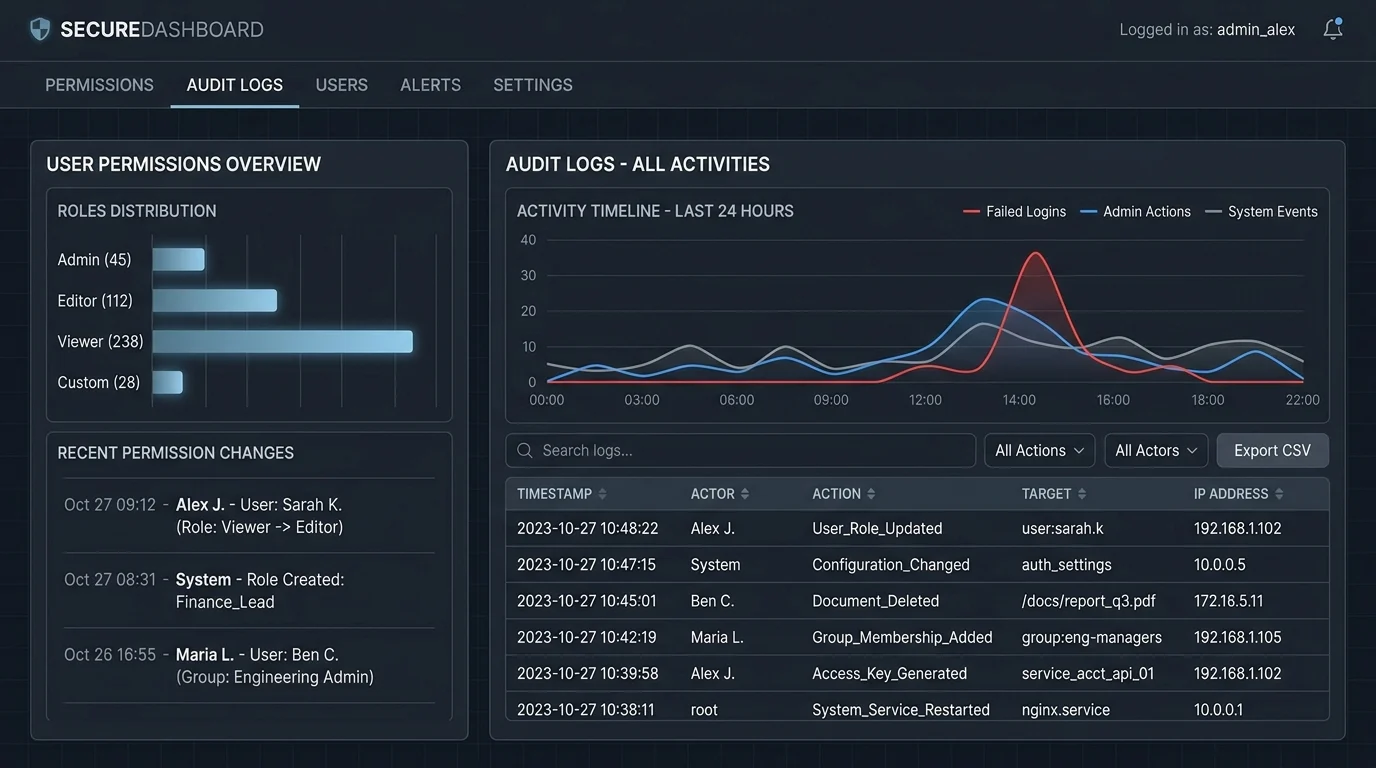The width and height of the screenshot is (1376, 768).
Task: Click target user:sarah.k
Action: click(x=1063, y=529)
